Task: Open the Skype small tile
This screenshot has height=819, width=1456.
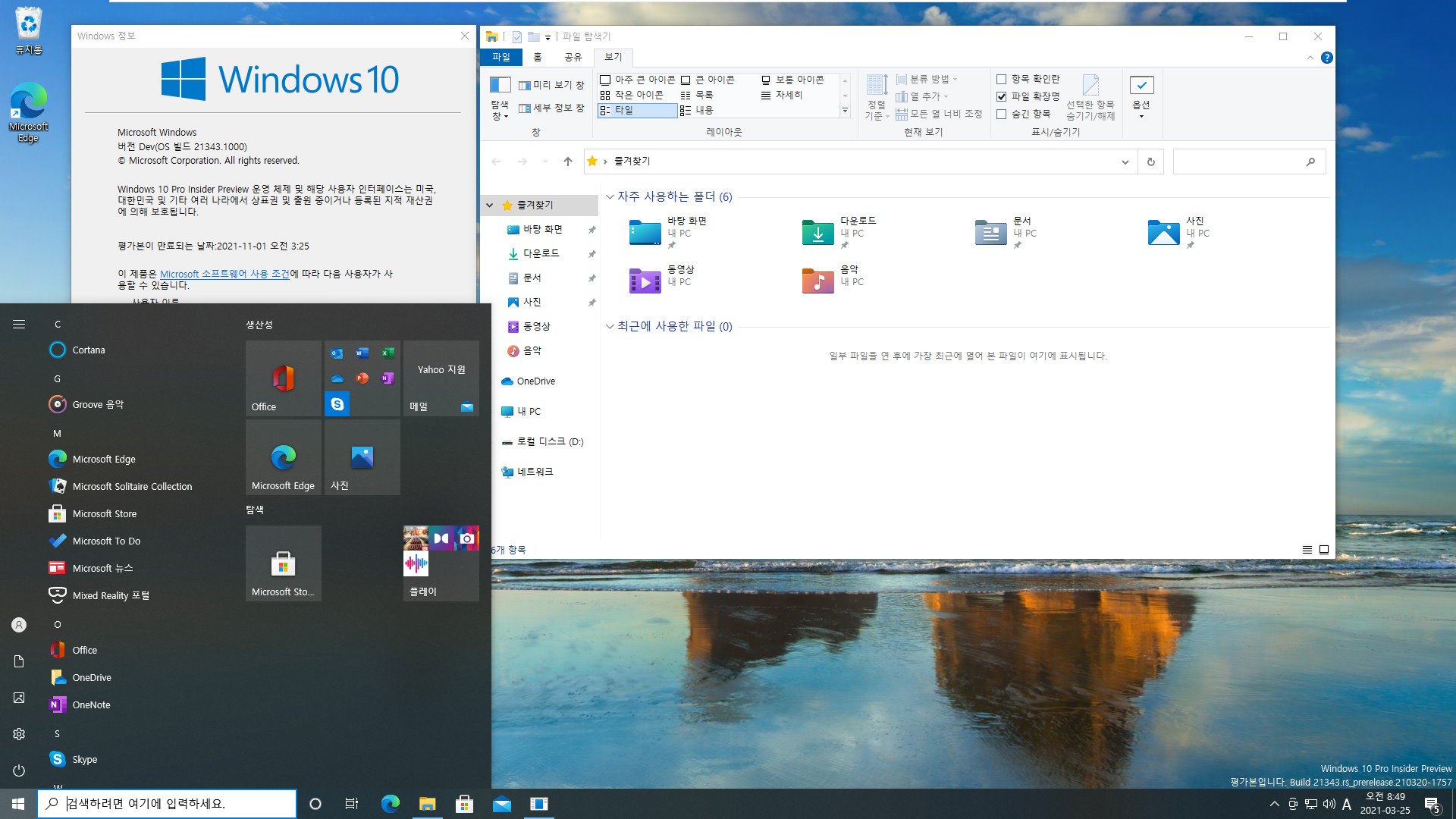Action: pos(337,404)
